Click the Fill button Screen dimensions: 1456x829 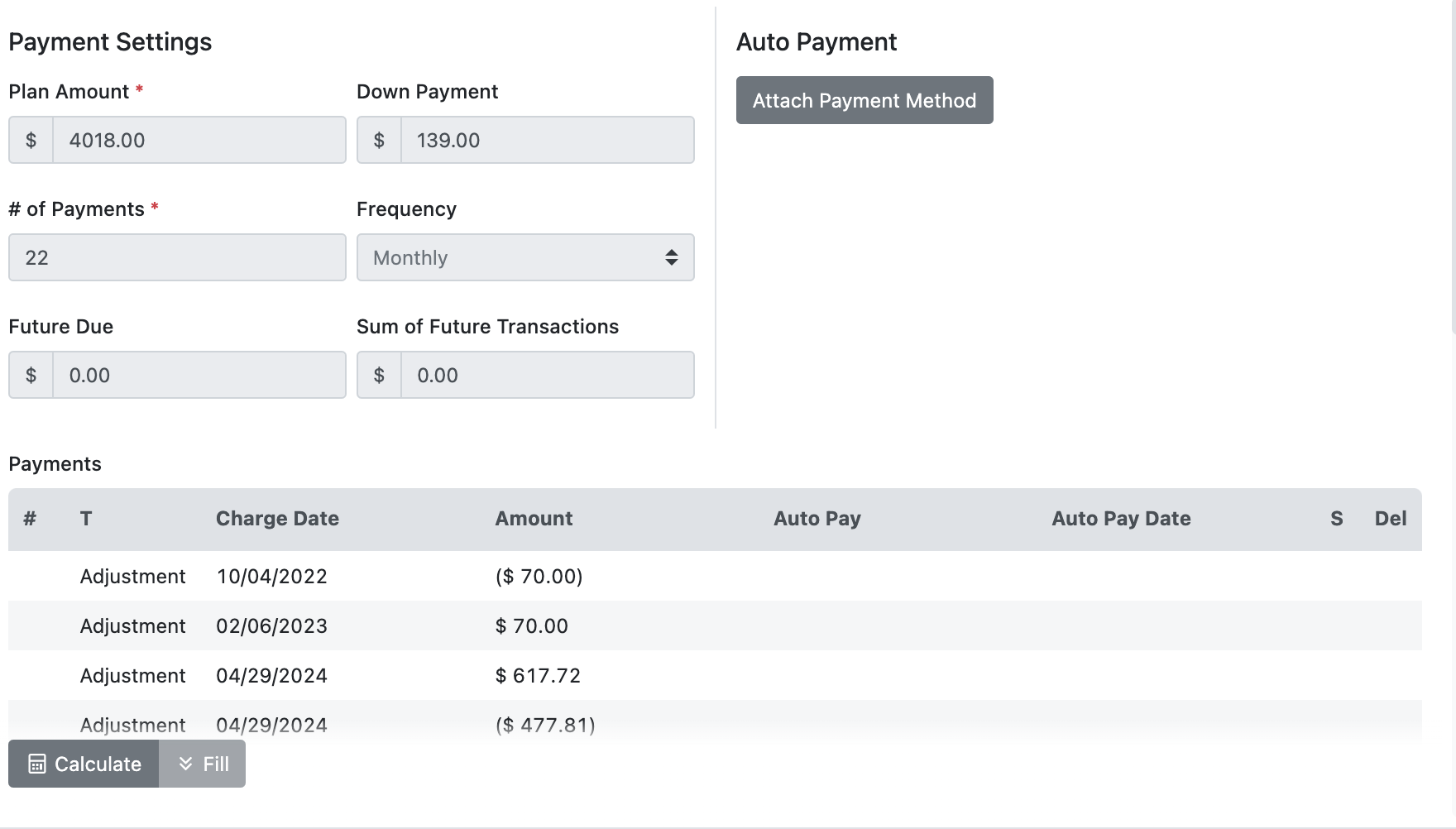click(x=203, y=764)
